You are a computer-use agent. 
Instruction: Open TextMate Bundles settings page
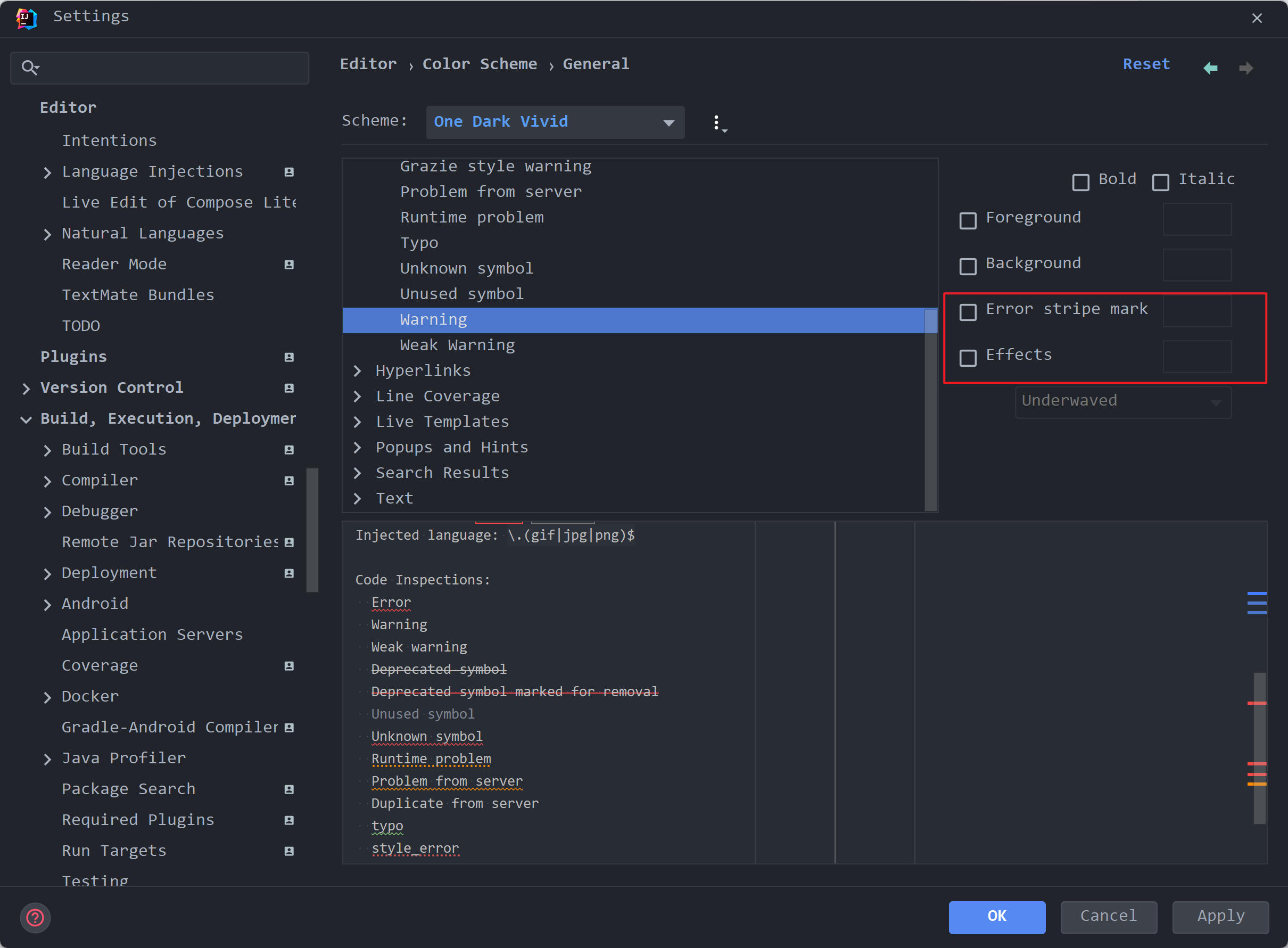138,295
